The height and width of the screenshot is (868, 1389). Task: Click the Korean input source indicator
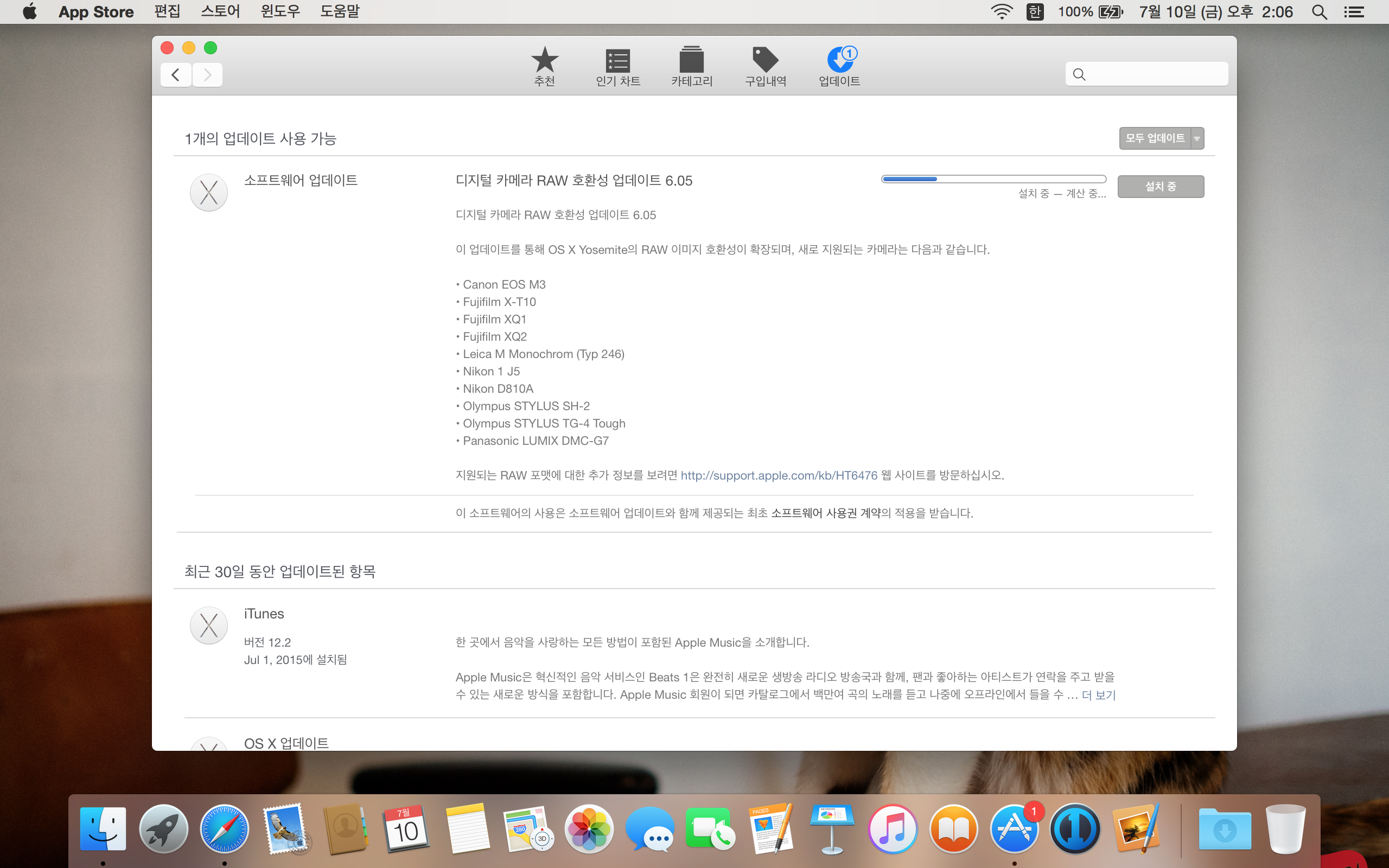(x=1034, y=12)
